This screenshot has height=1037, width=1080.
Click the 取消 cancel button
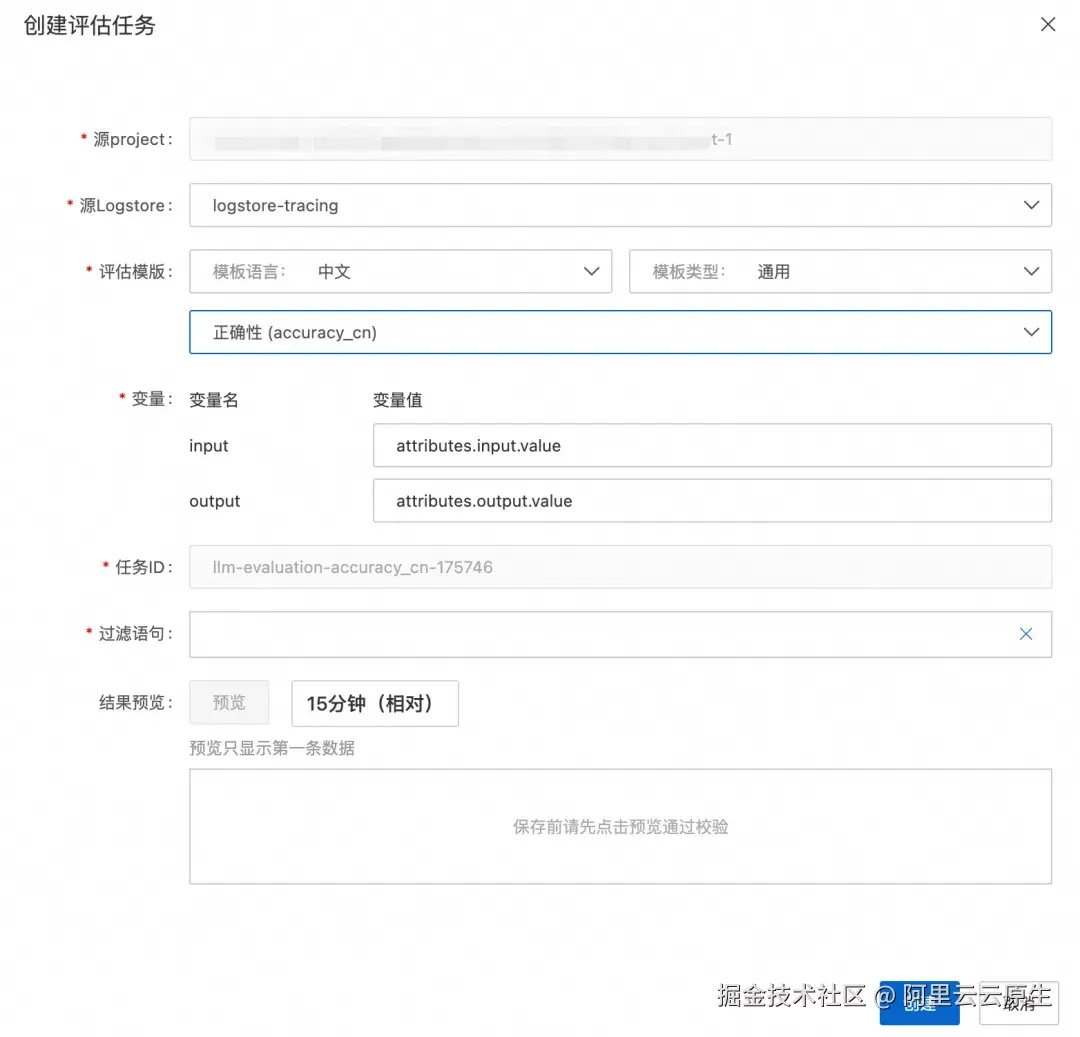[1018, 1004]
